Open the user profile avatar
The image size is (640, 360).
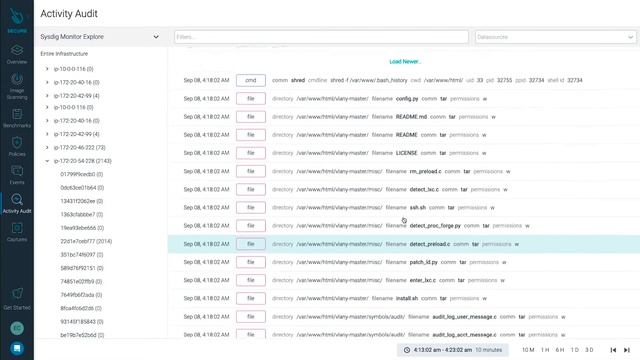pos(17,328)
